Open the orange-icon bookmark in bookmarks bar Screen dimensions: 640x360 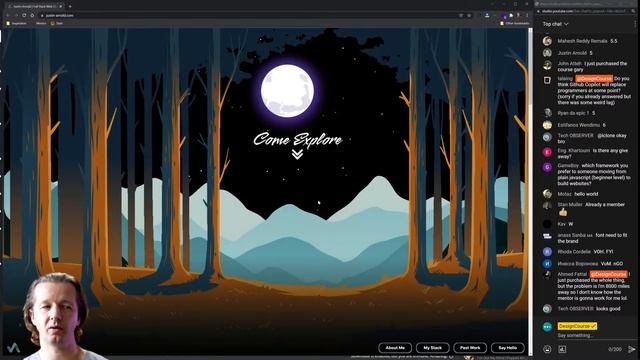pos(57,23)
